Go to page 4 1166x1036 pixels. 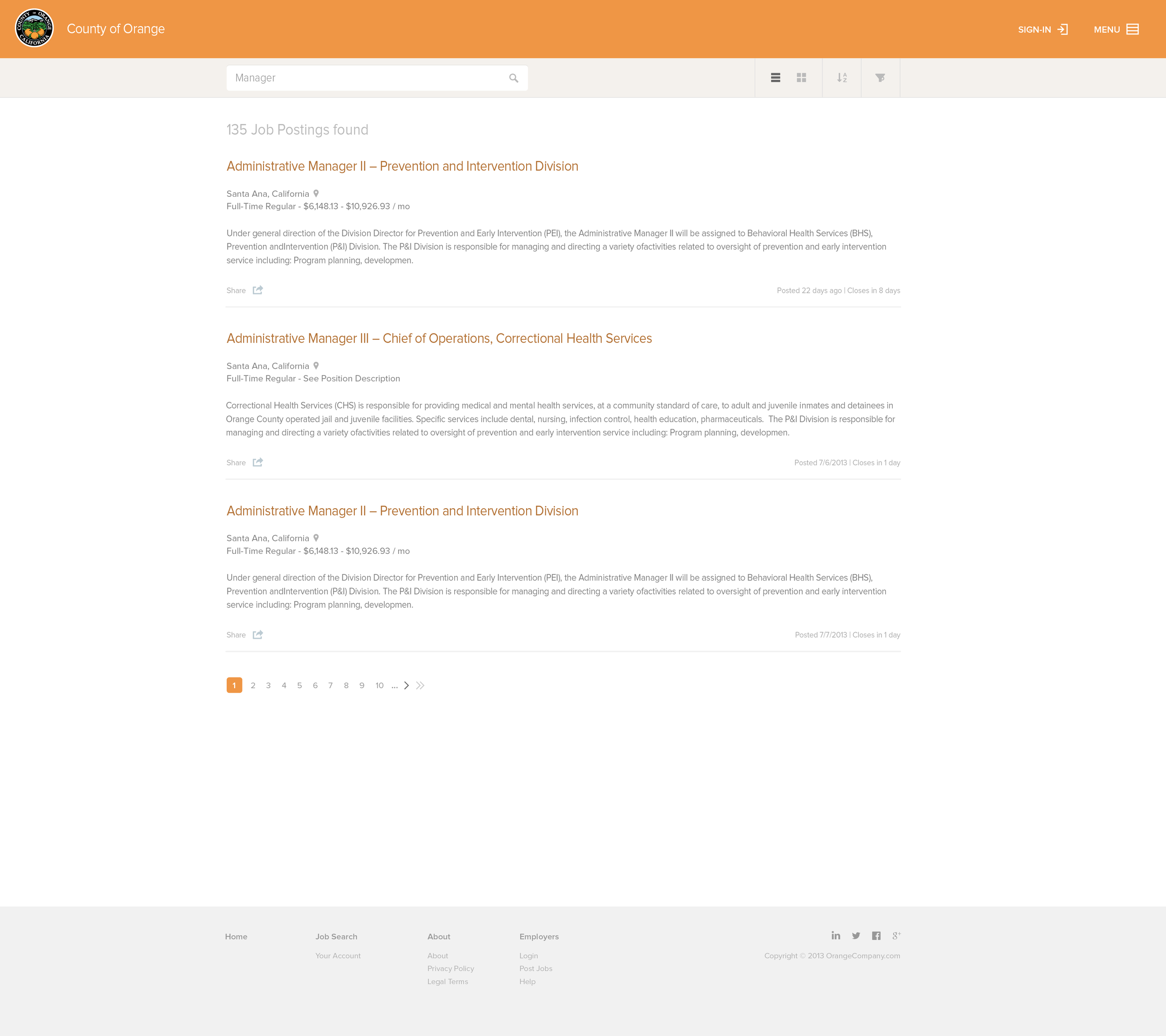click(x=284, y=685)
